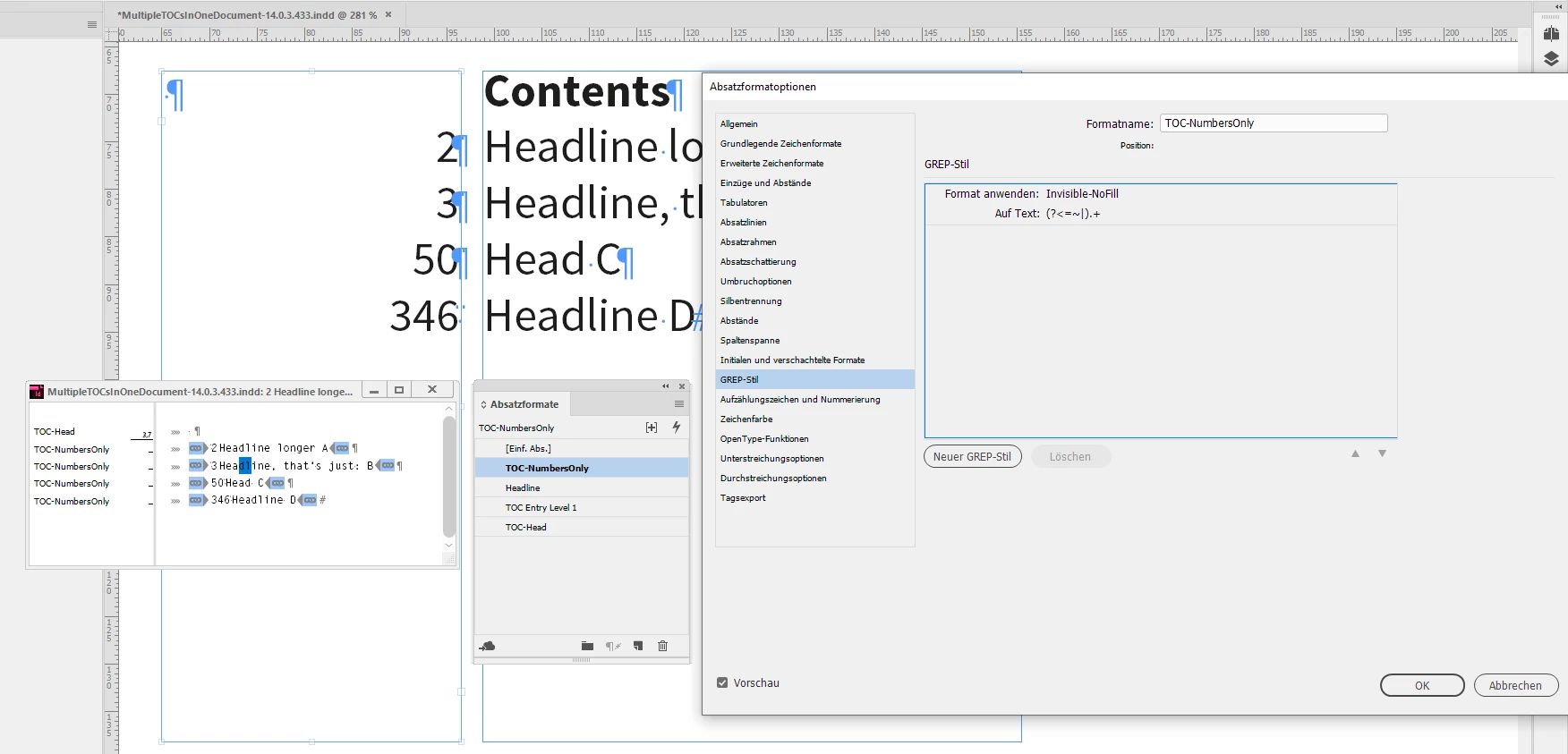
Task: Click the Contents heading on the page
Action: pyautogui.click(x=577, y=91)
